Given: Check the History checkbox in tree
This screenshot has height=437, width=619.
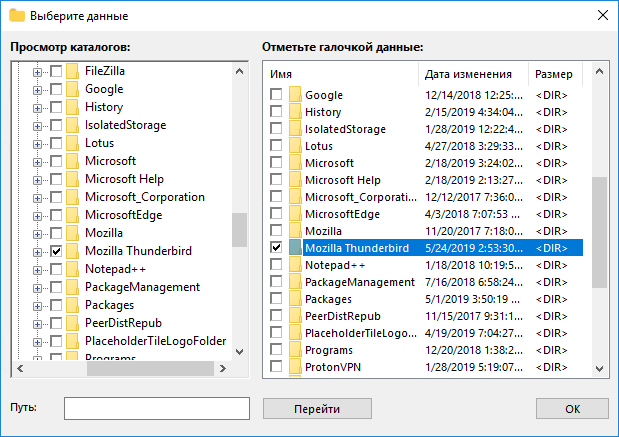Looking at the screenshot, I should coord(56,107).
